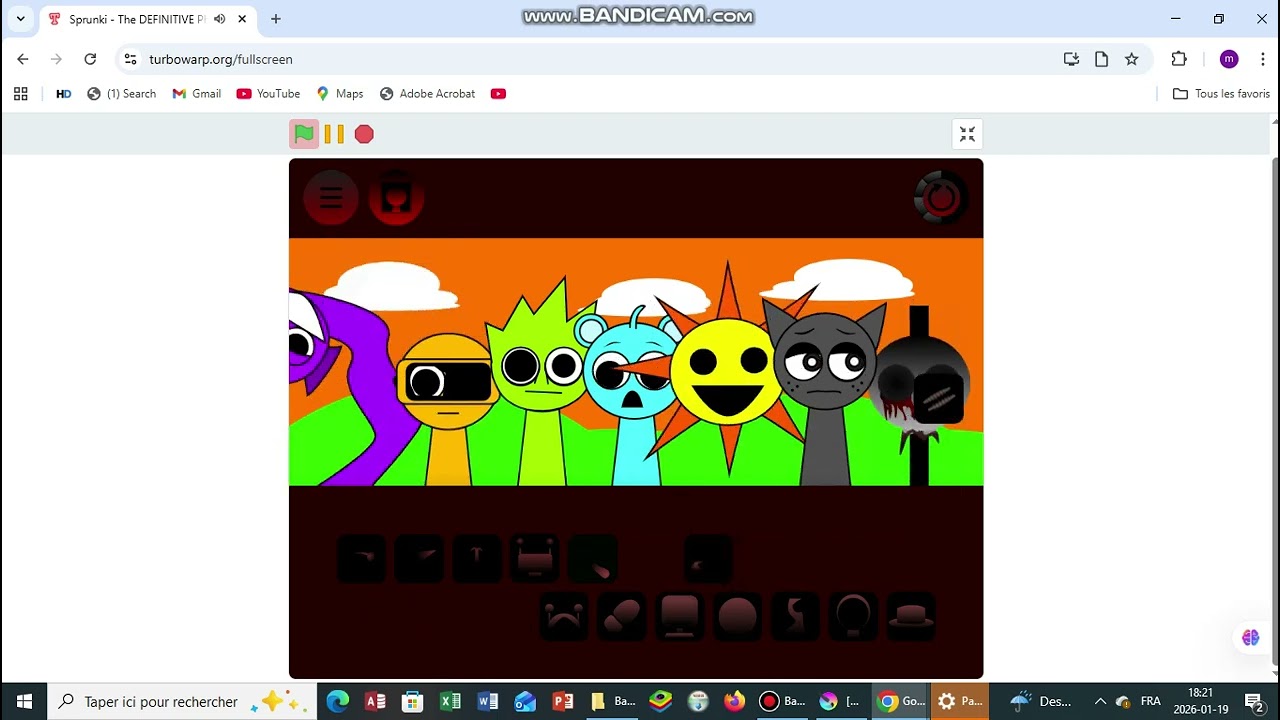Screen dimensions: 1280x720
Task: Close the Sprunki browser tab
Action: coord(242,19)
